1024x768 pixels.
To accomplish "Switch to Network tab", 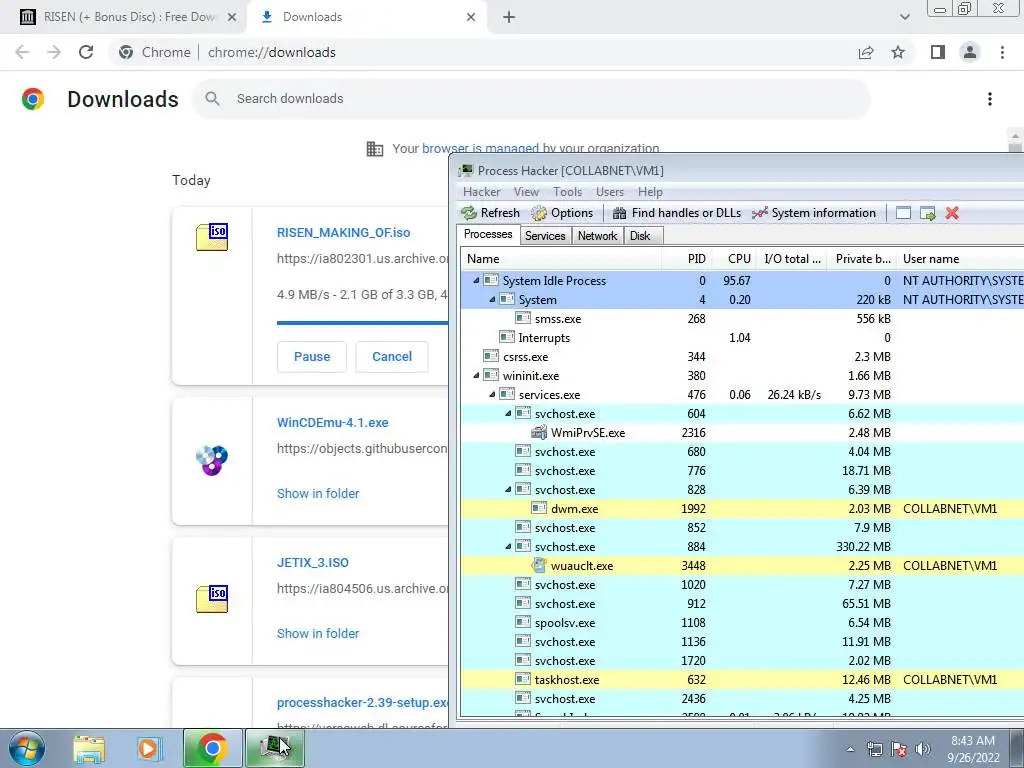I will pos(598,236).
